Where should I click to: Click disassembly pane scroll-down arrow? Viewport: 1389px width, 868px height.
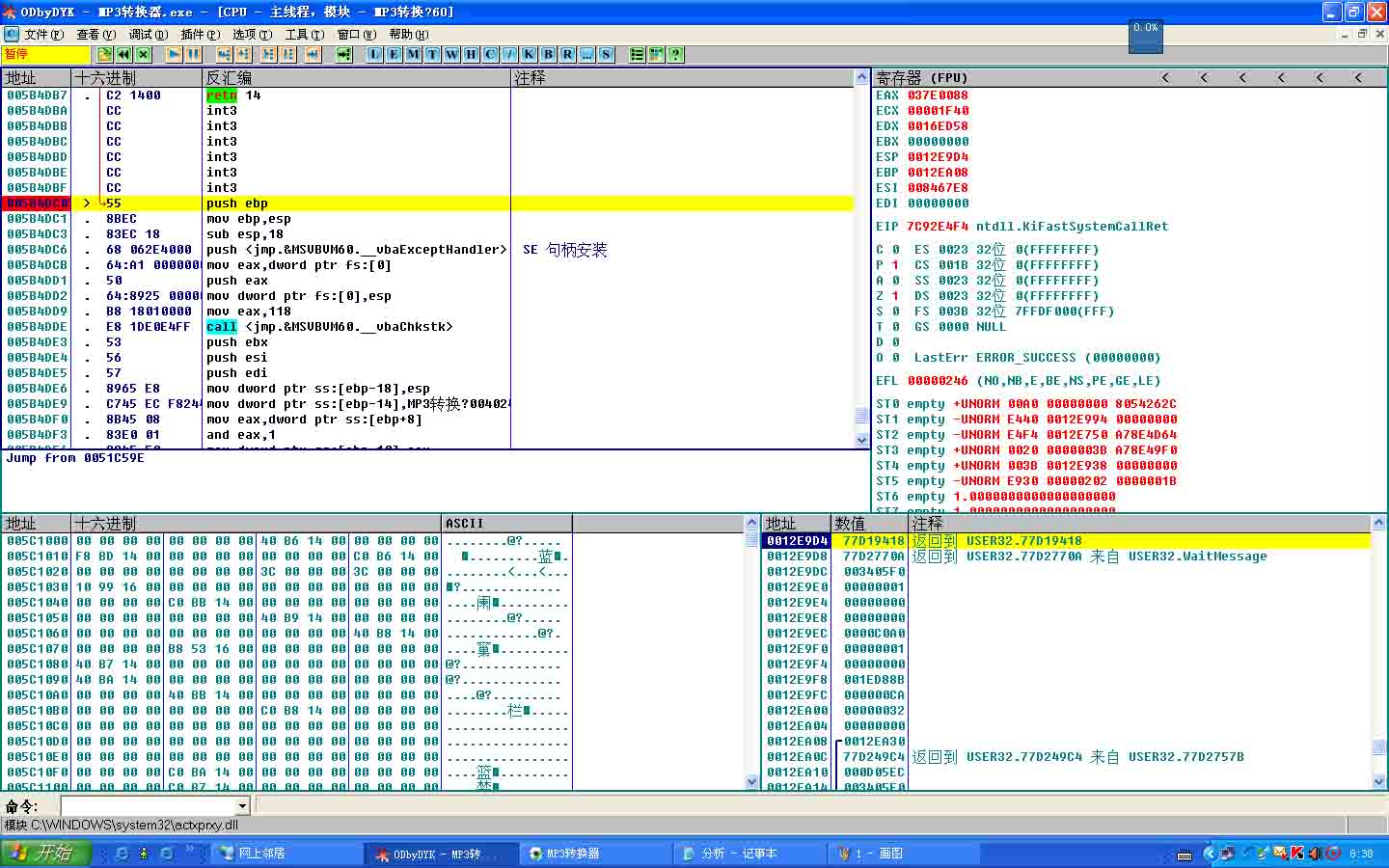tap(862, 440)
